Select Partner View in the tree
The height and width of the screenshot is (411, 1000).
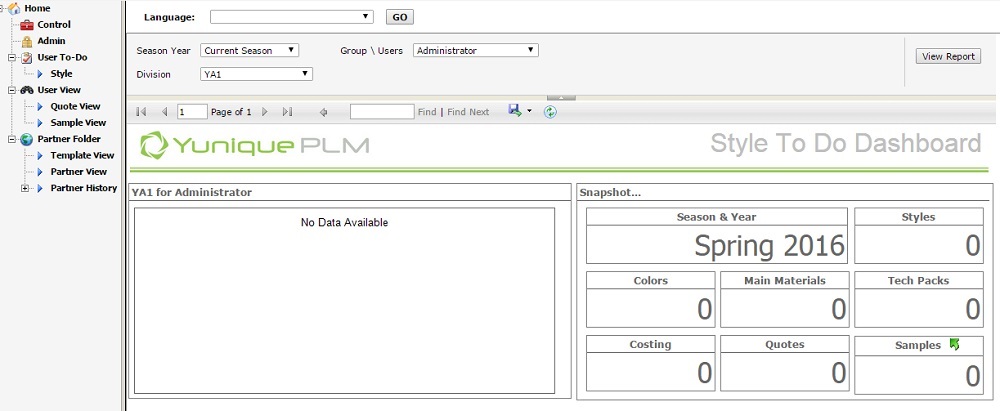pos(79,172)
